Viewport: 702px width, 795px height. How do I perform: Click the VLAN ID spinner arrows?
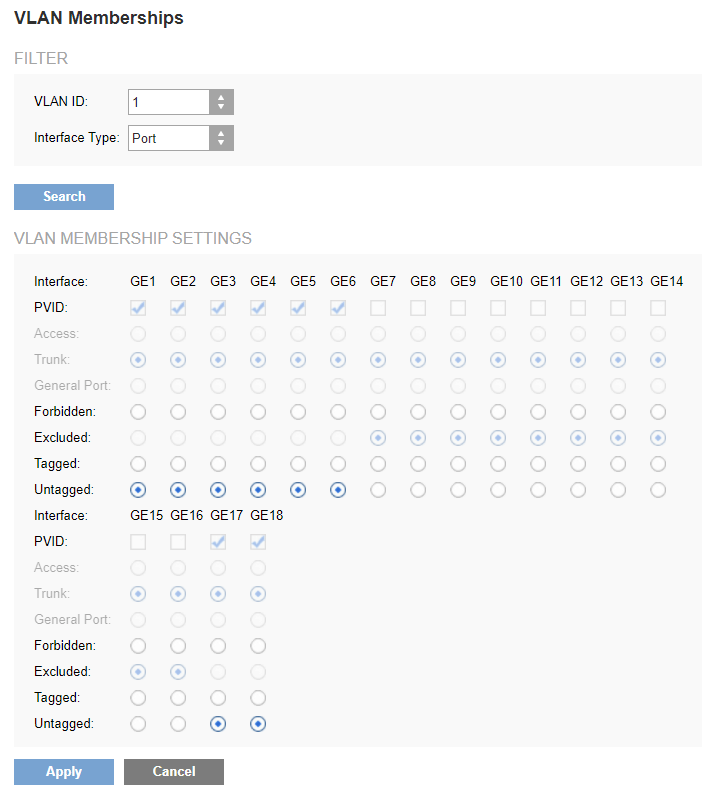pos(221,102)
